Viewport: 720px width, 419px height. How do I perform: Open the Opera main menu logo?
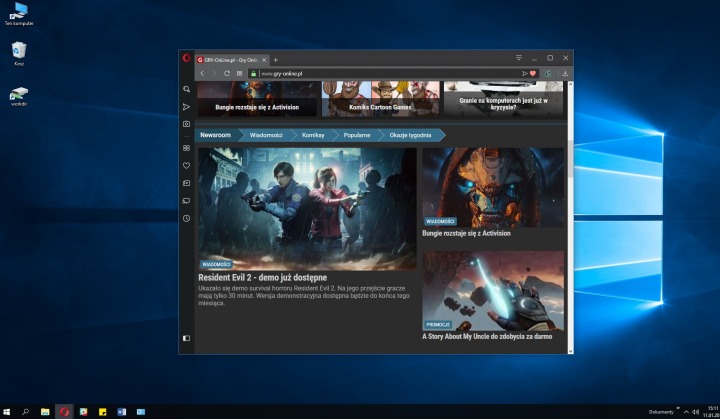click(186, 59)
